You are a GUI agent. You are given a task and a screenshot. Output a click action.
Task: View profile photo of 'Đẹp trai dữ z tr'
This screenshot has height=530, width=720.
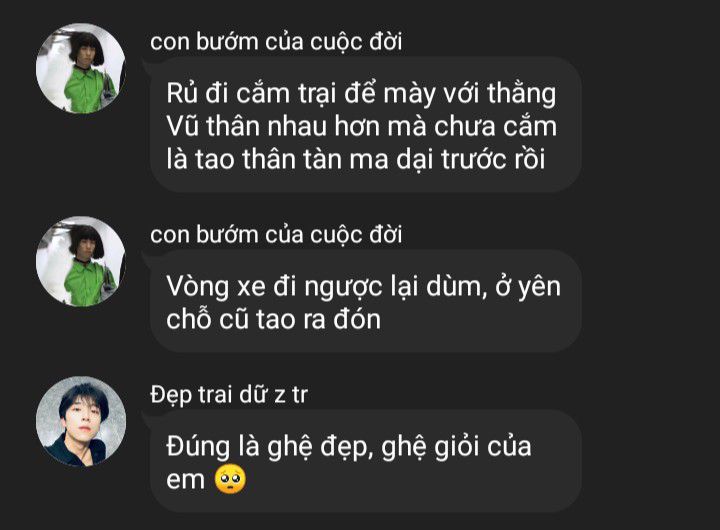81,421
